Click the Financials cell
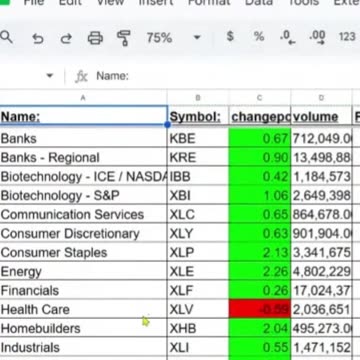360x360 pixels. pyautogui.click(x=83, y=290)
